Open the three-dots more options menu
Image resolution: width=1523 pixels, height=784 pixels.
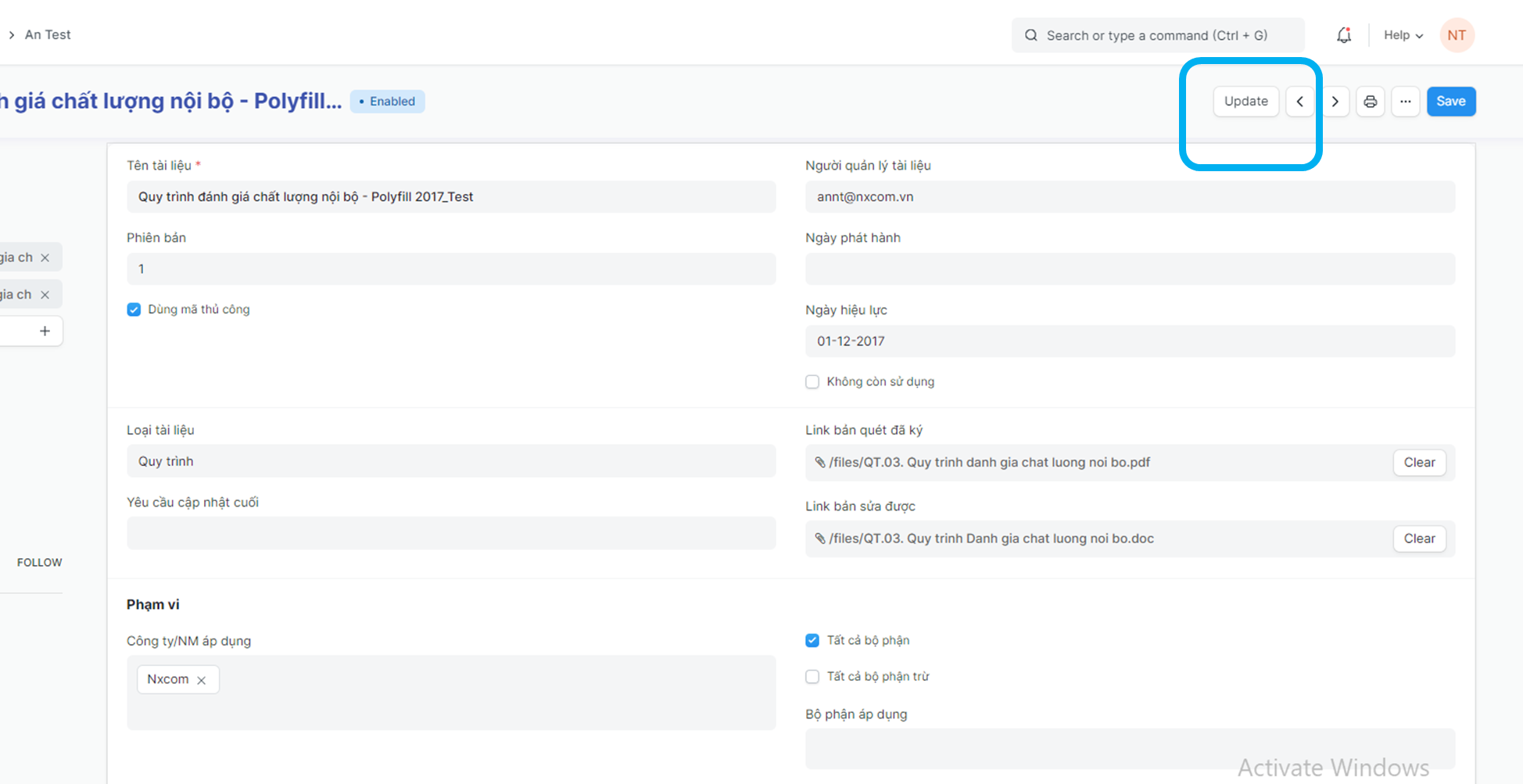[1405, 102]
